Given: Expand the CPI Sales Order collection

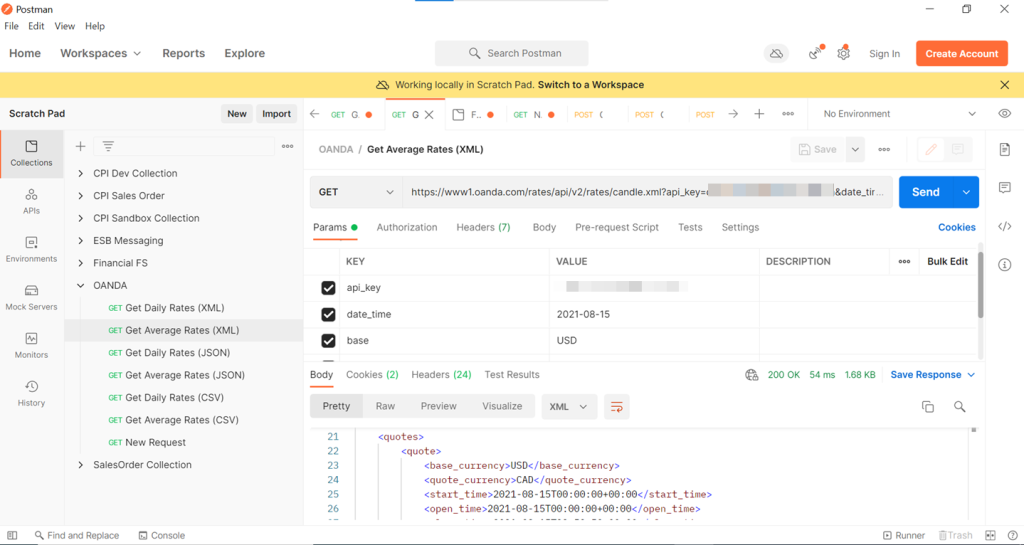Looking at the screenshot, I should point(80,196).
